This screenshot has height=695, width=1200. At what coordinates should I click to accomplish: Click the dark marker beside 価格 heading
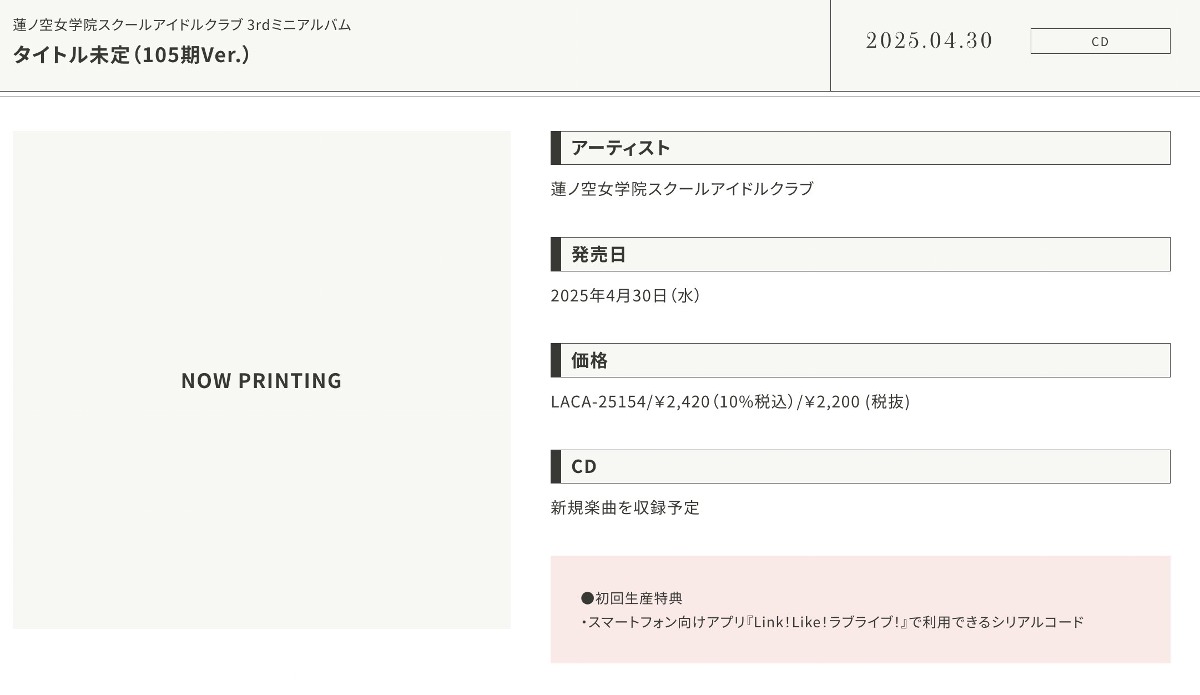[556, 360]
